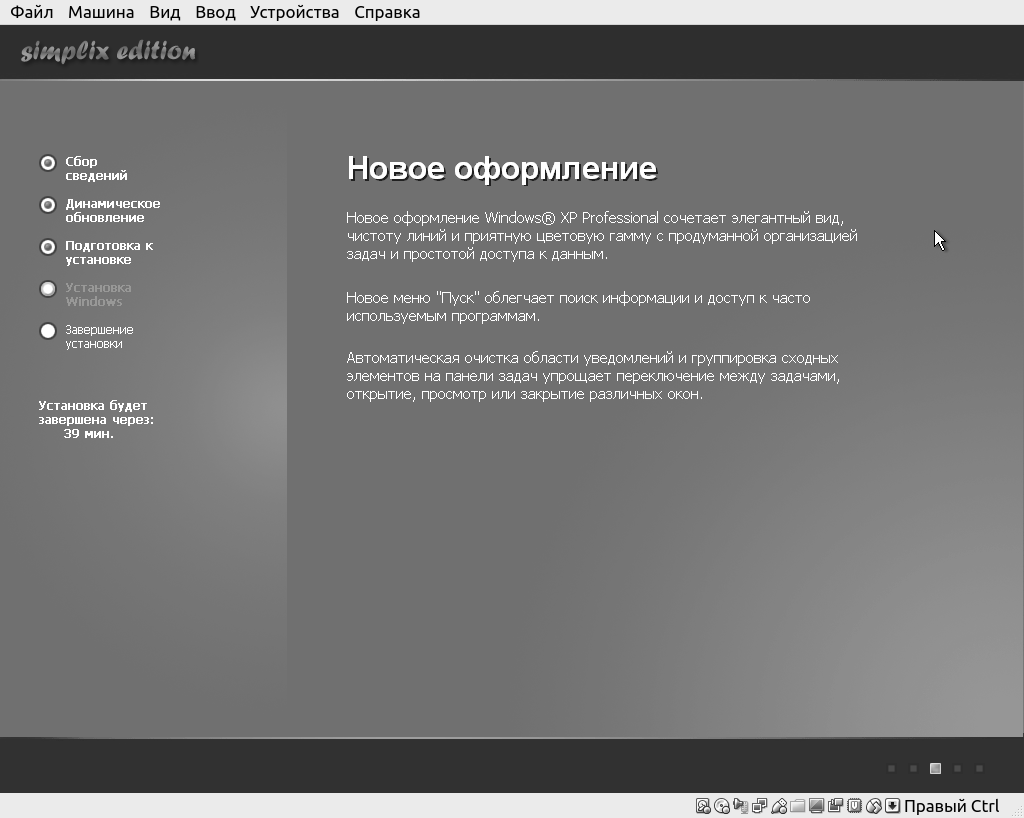The width and height of the screenshot is (1024, 818).
Task: Open the Справка menu
Action: click(x=387, y=12)
